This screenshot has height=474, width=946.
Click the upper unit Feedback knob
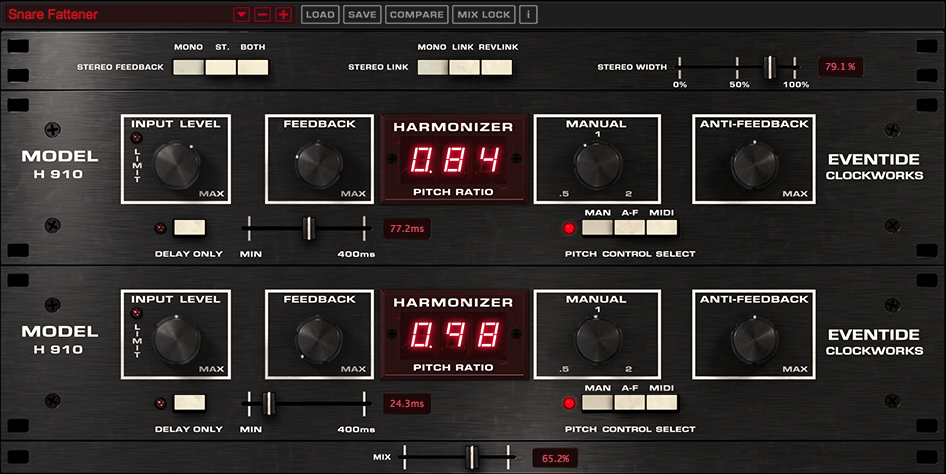point(319,165)
